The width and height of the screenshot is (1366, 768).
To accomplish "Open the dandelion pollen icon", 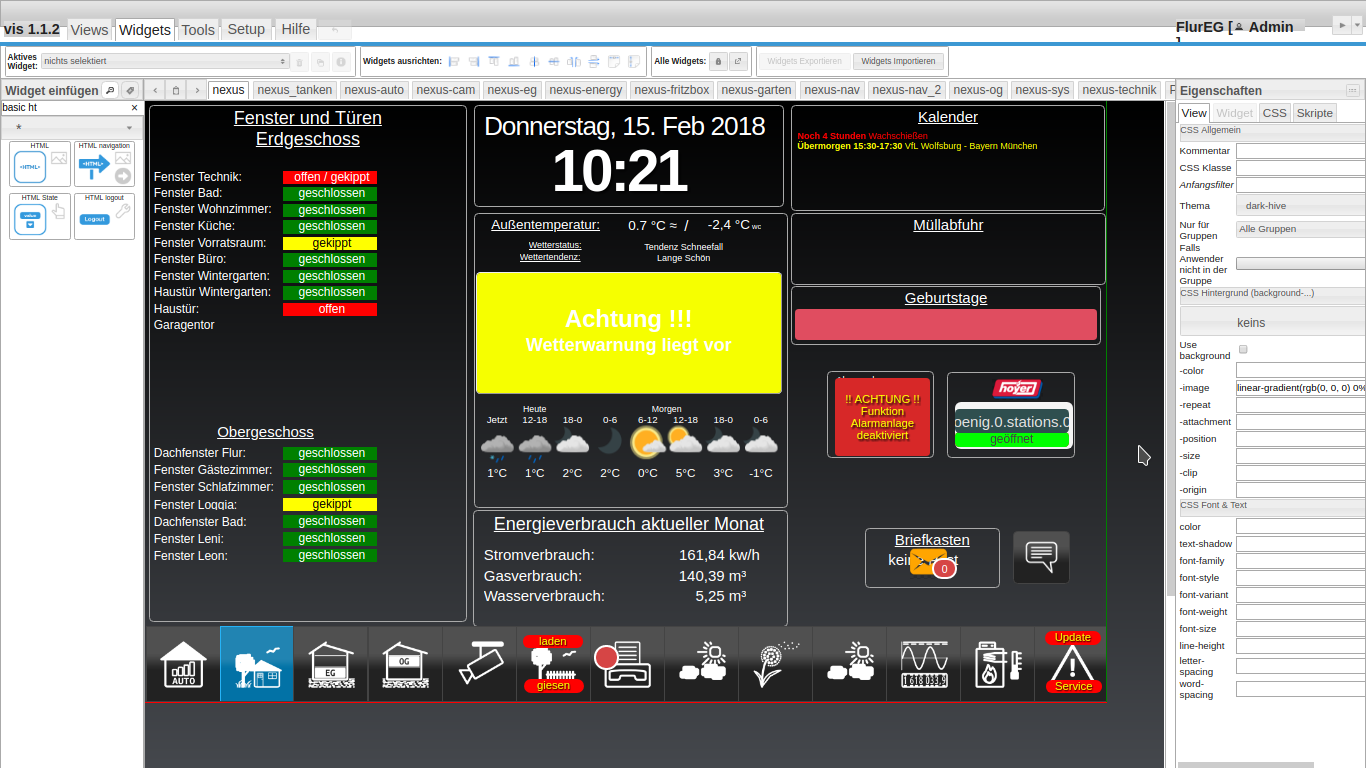I will 775,664.
